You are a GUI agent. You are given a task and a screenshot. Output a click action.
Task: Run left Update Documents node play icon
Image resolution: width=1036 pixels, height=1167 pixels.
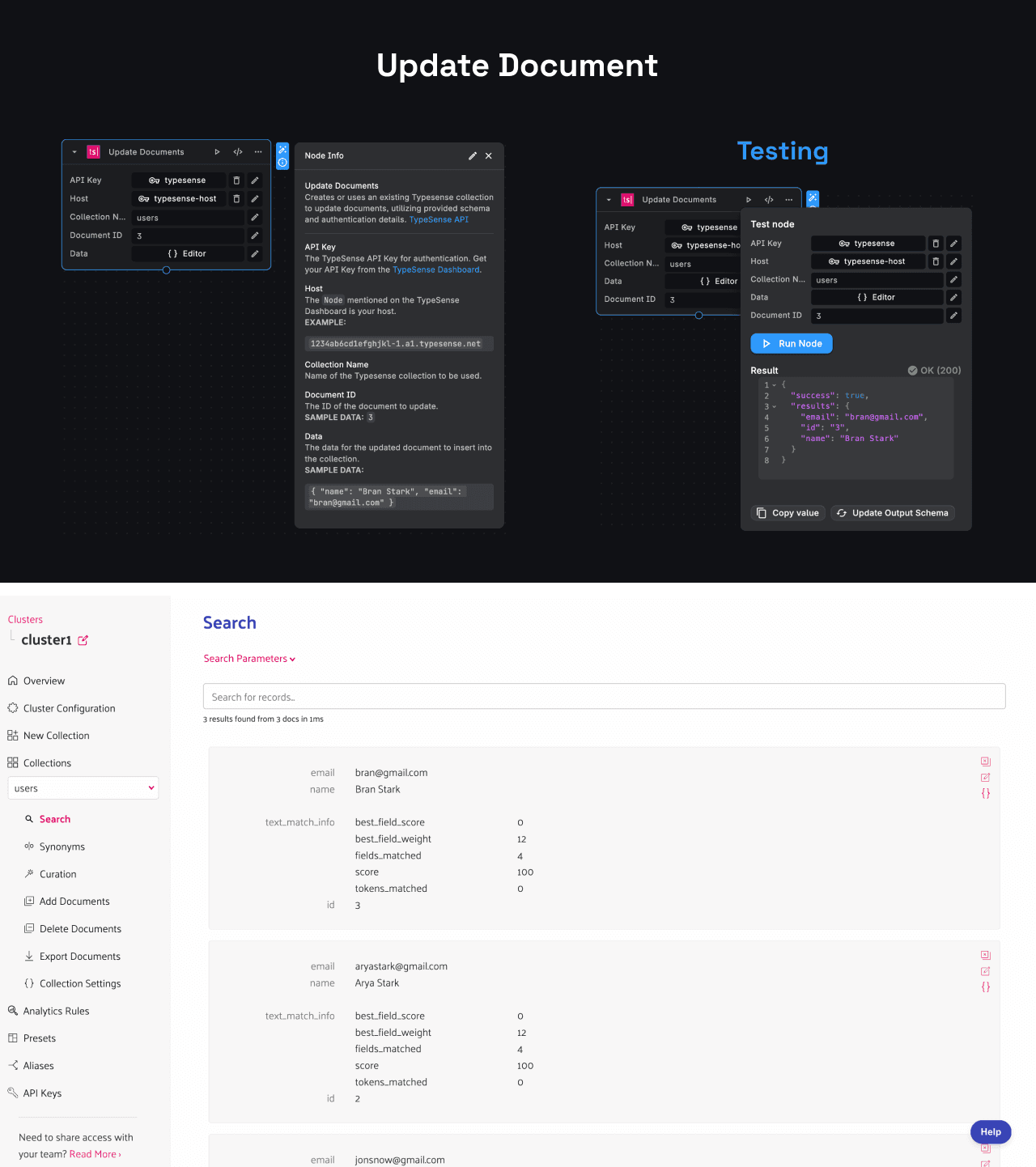coord(217,152)
